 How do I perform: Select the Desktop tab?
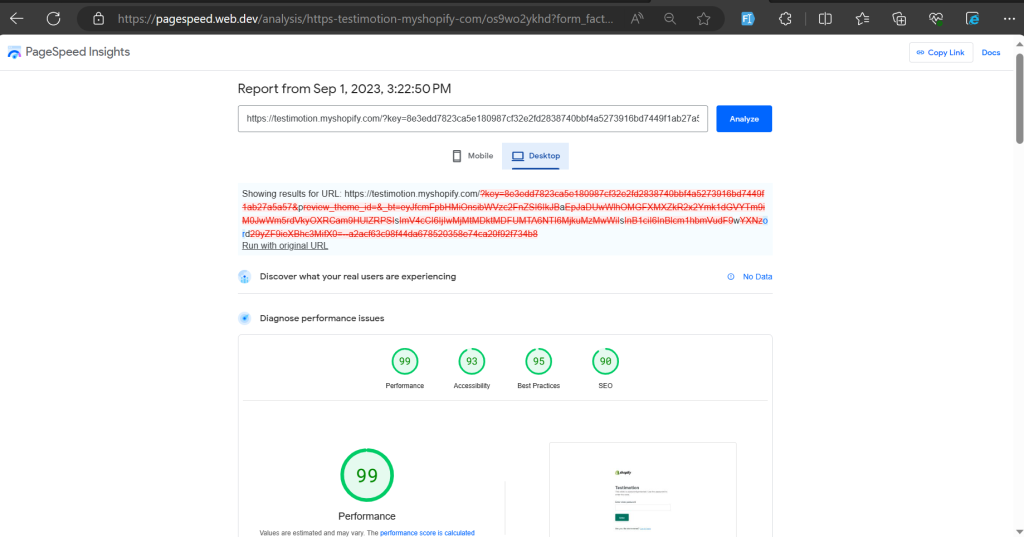point(536,156)
